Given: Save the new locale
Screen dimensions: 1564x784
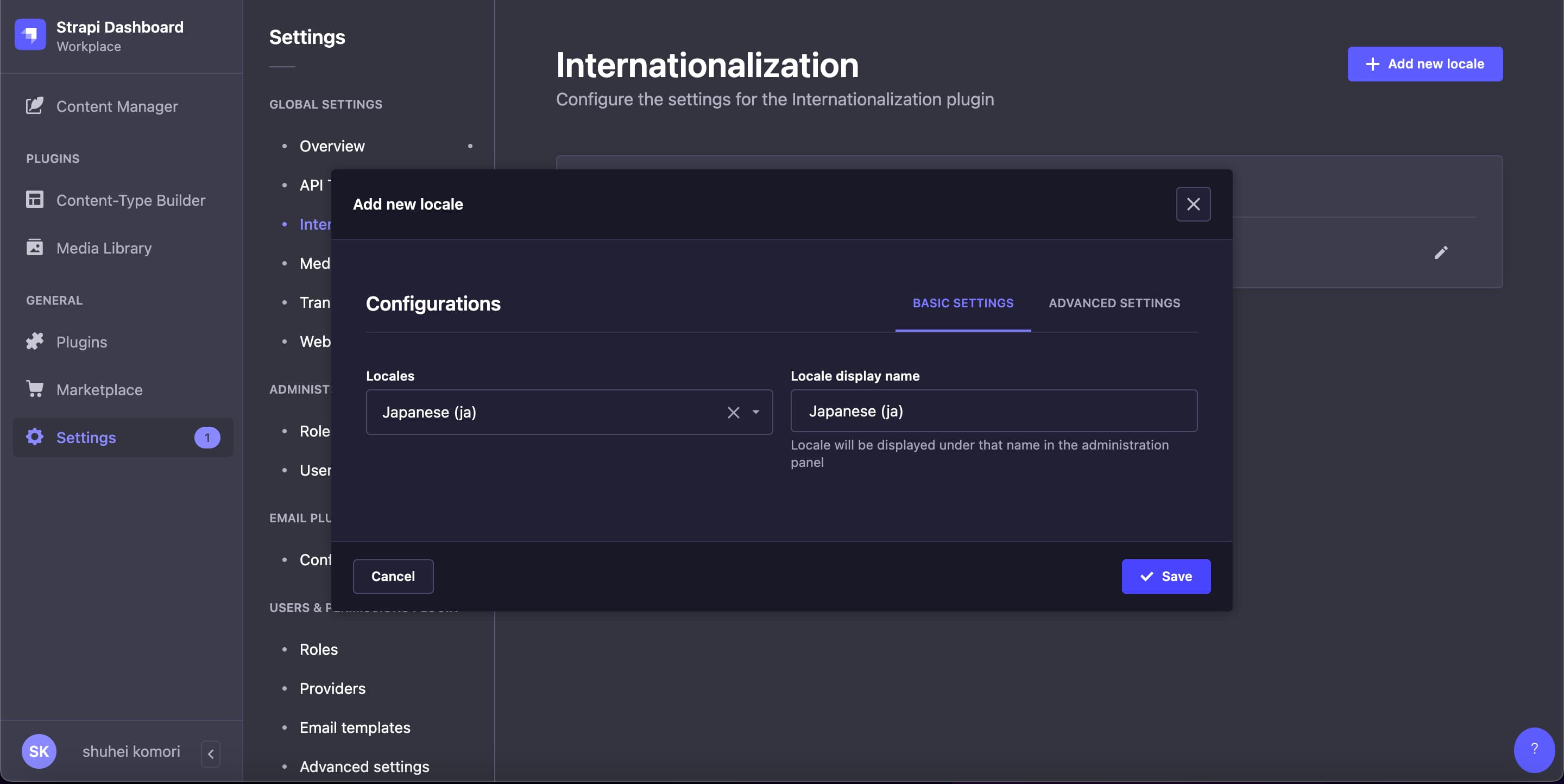Looking at the screenshot, I should (1166, 576).
